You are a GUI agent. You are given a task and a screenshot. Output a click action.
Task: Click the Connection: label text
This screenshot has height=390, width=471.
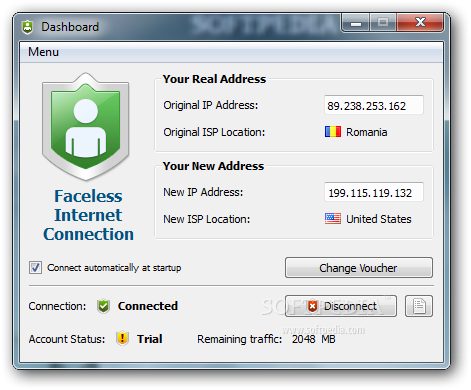click(57, 306)
